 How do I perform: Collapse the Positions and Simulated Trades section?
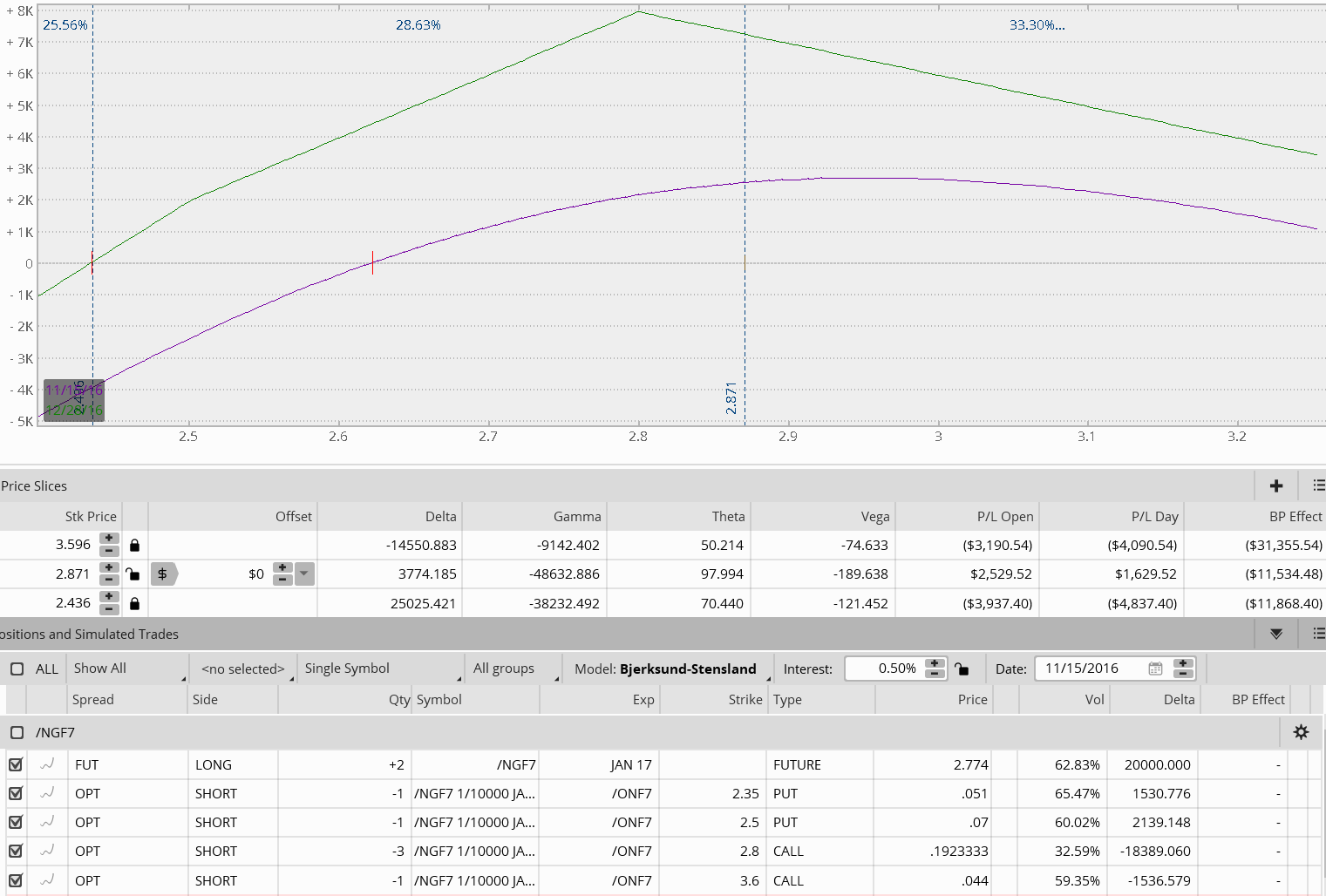click(x=1276, y=634)
